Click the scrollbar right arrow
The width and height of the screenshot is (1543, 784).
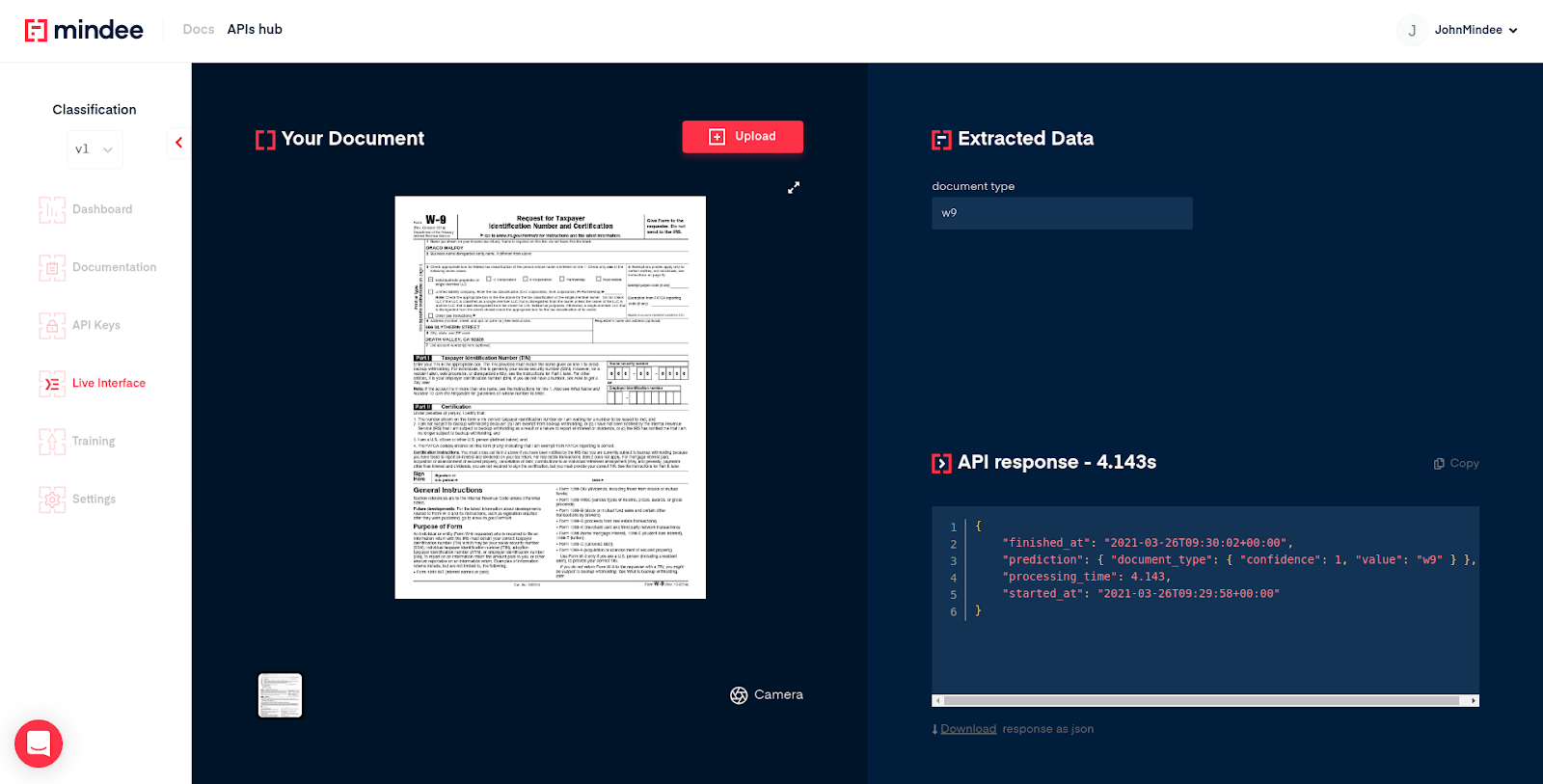click(1474, 701)
